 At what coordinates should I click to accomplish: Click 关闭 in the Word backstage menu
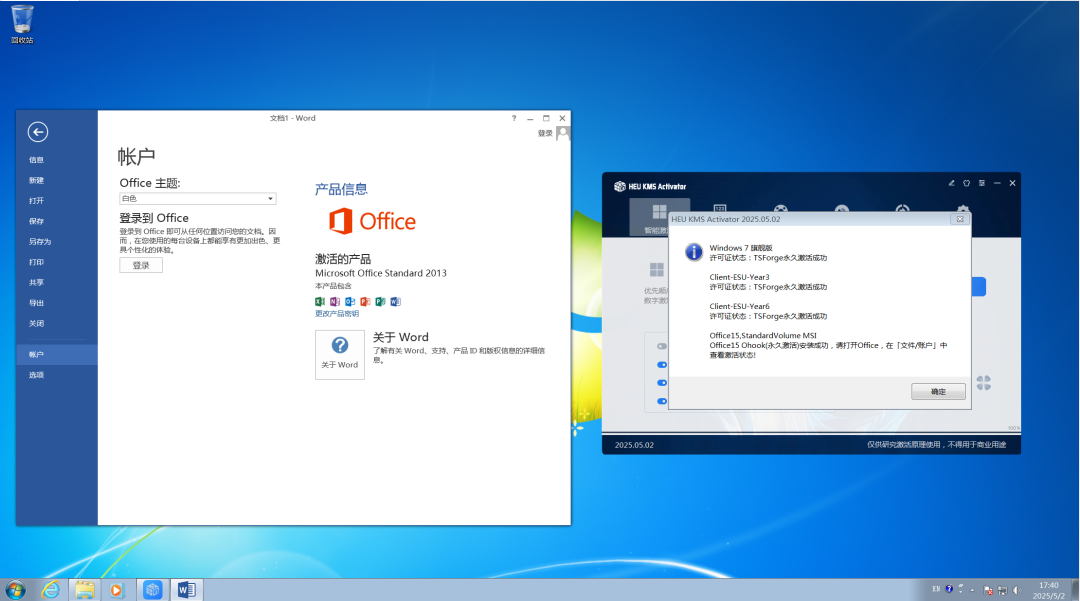pyautogui.click(x=37, y=324)
